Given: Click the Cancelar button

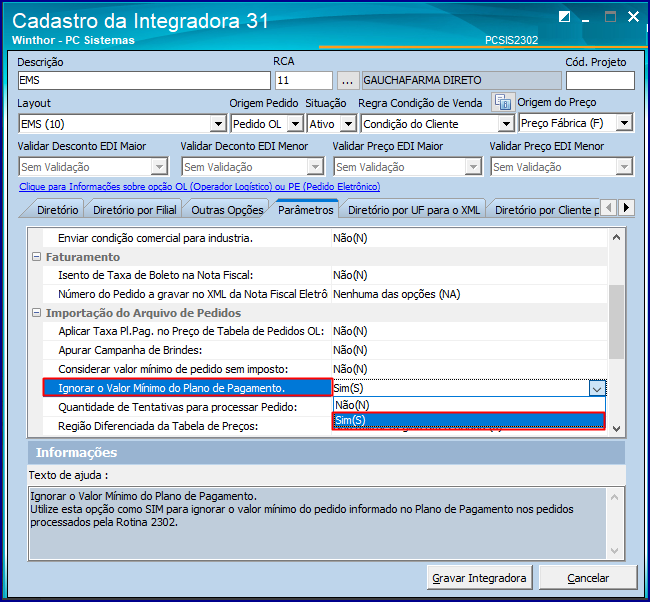Looking at the screenshot, I should [588, 578].
